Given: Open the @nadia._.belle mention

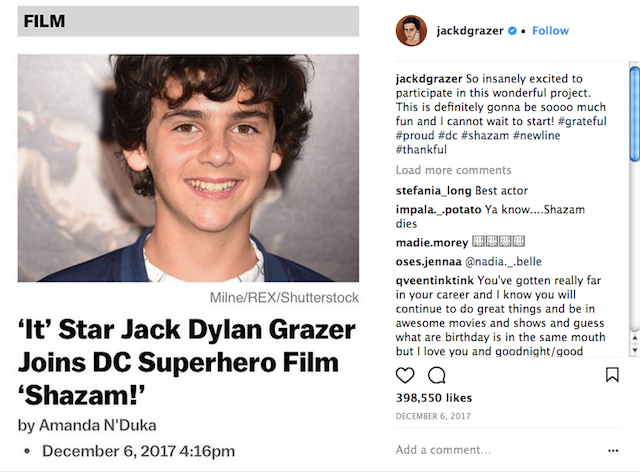Looking at the screenshot, I should pyautogui.click(x=496, y=261).
